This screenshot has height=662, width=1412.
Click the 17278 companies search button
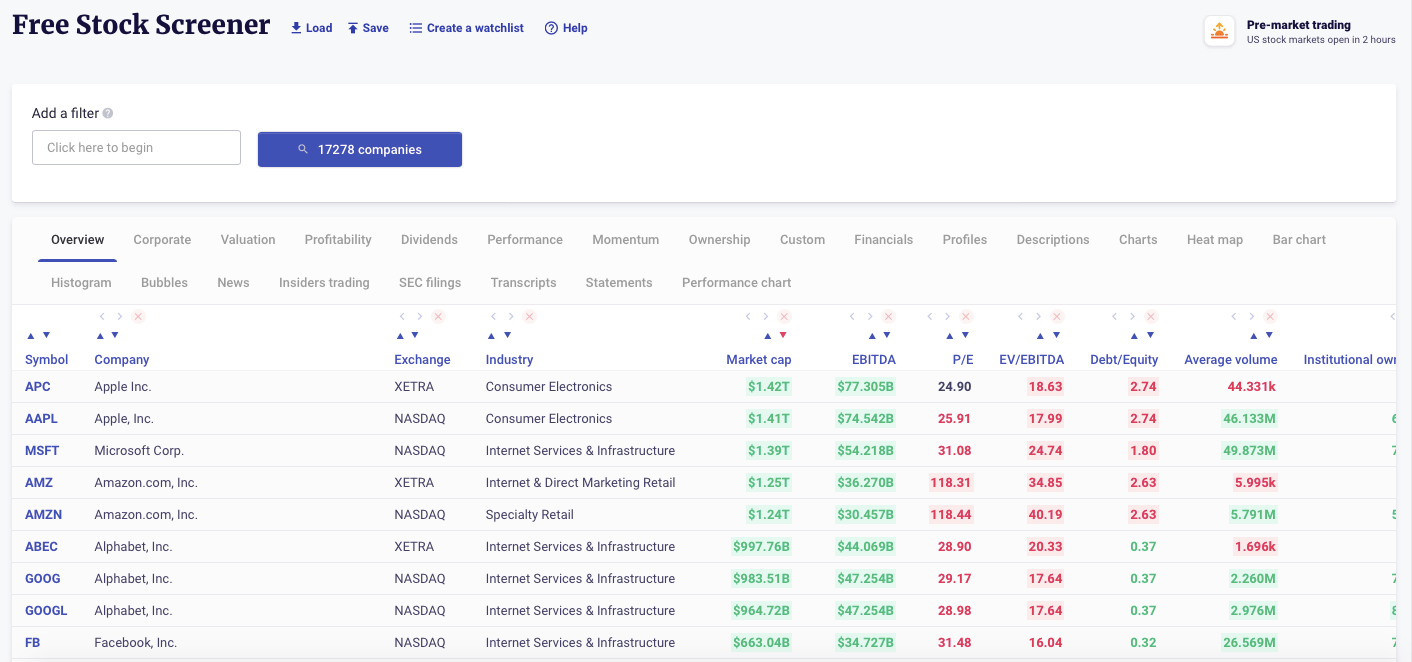(x=360, y=149)
